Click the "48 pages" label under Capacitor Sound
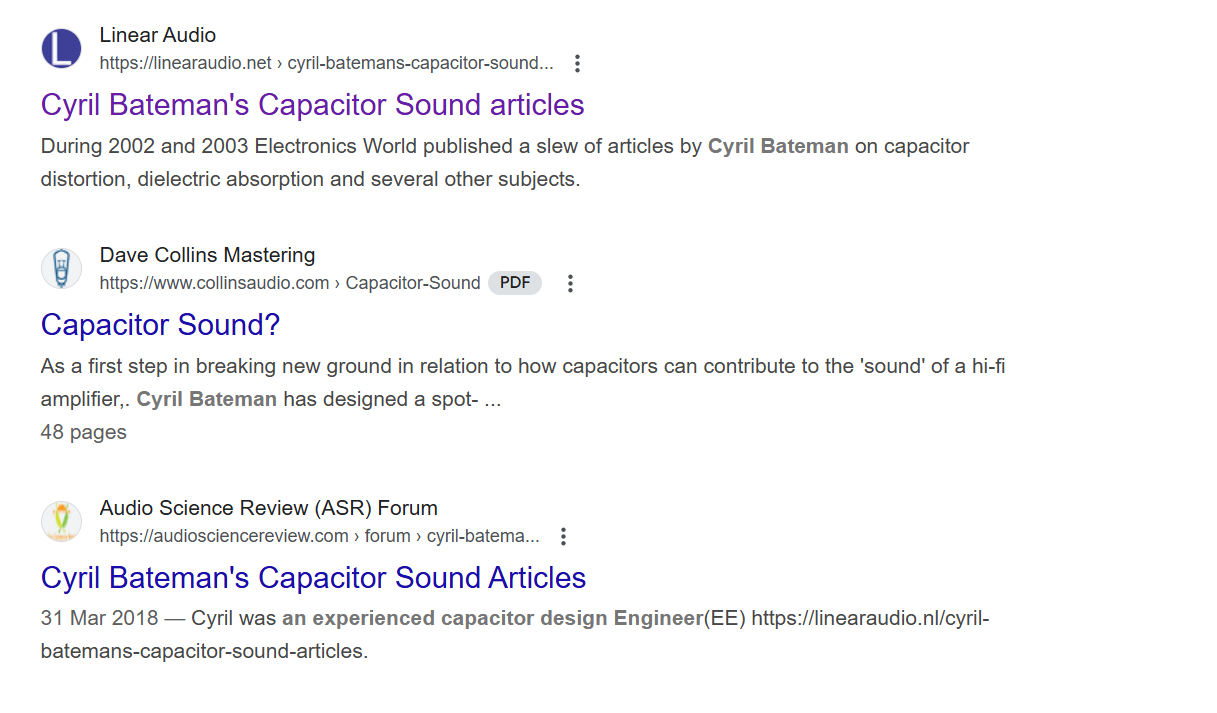The width and height of the screenshot is (1217, 713). click(84, 432)
